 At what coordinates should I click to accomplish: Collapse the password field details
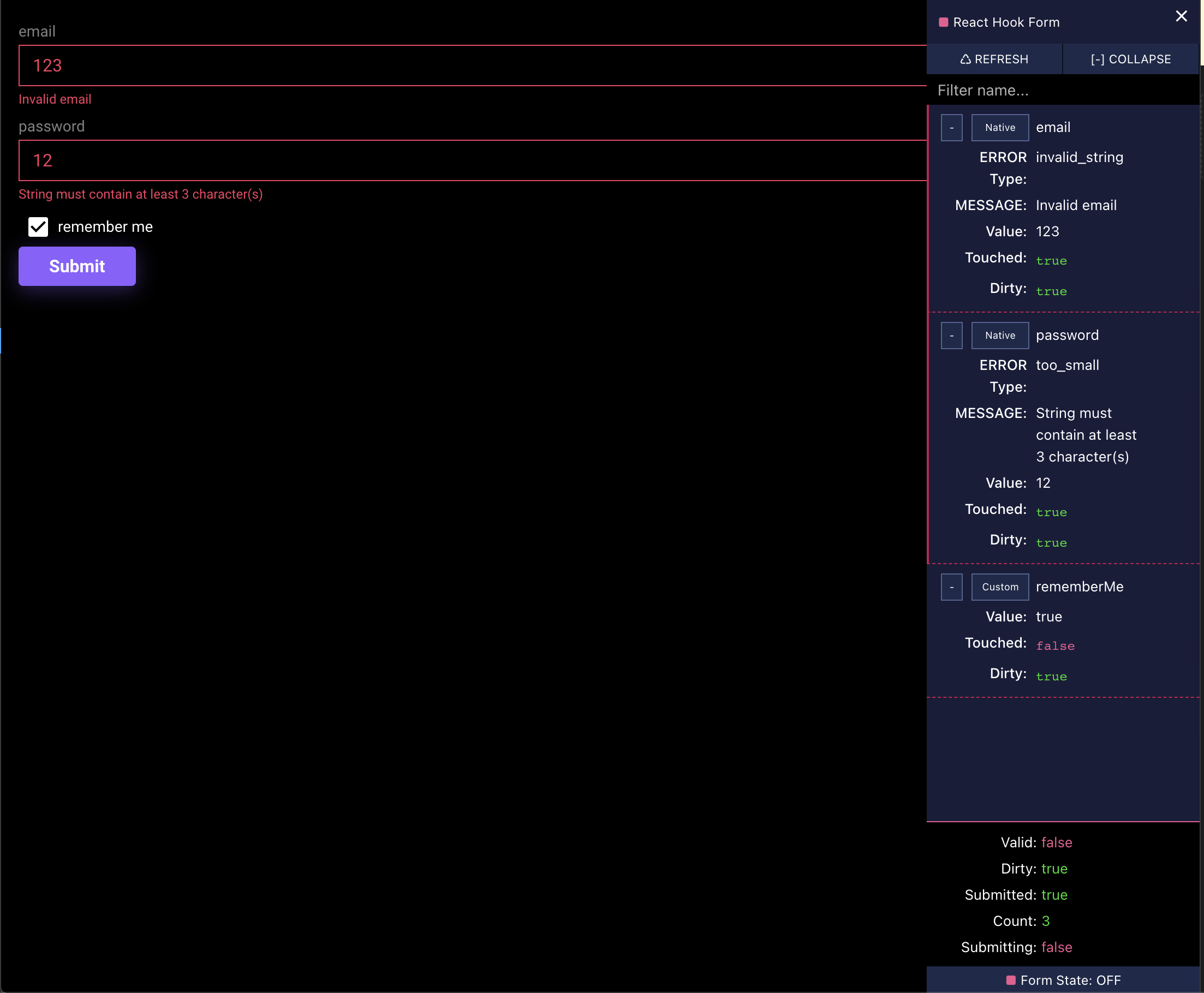pyautogui.click(x=952, y=336)
